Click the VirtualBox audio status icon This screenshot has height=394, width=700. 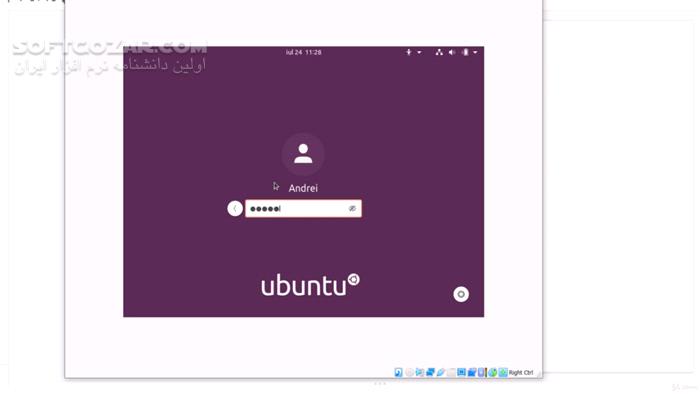(420, 372)
